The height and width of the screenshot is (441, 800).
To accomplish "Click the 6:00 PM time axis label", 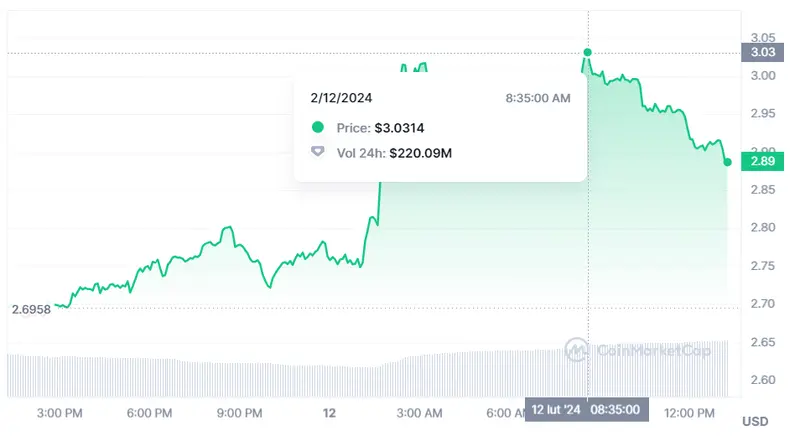I will pos(151,412).
